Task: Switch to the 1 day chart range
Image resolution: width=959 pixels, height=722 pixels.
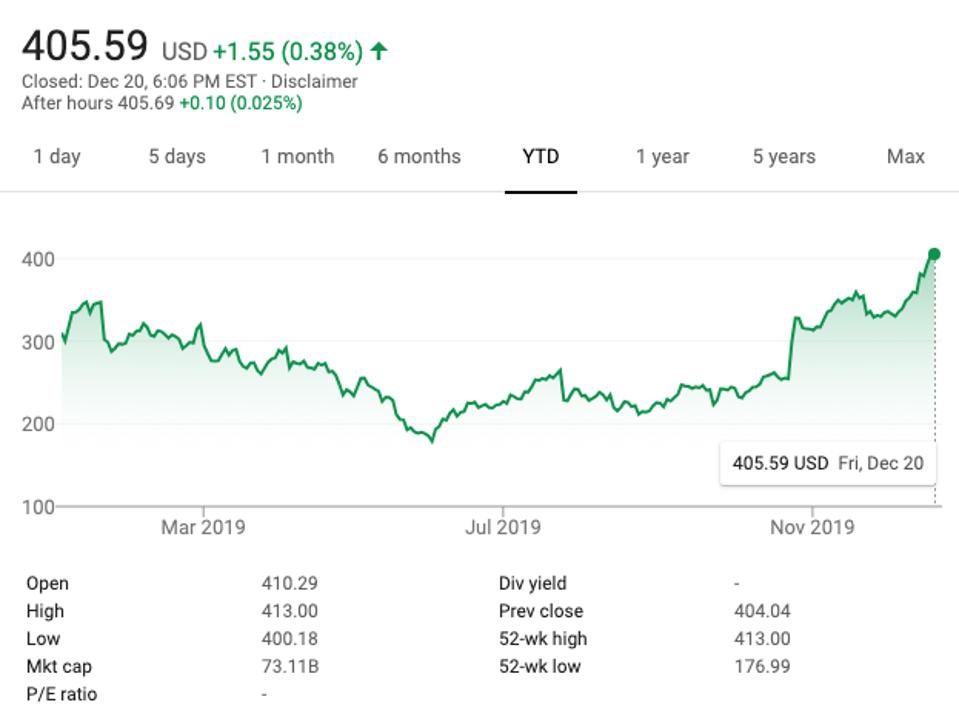Action: coord(57,157)
